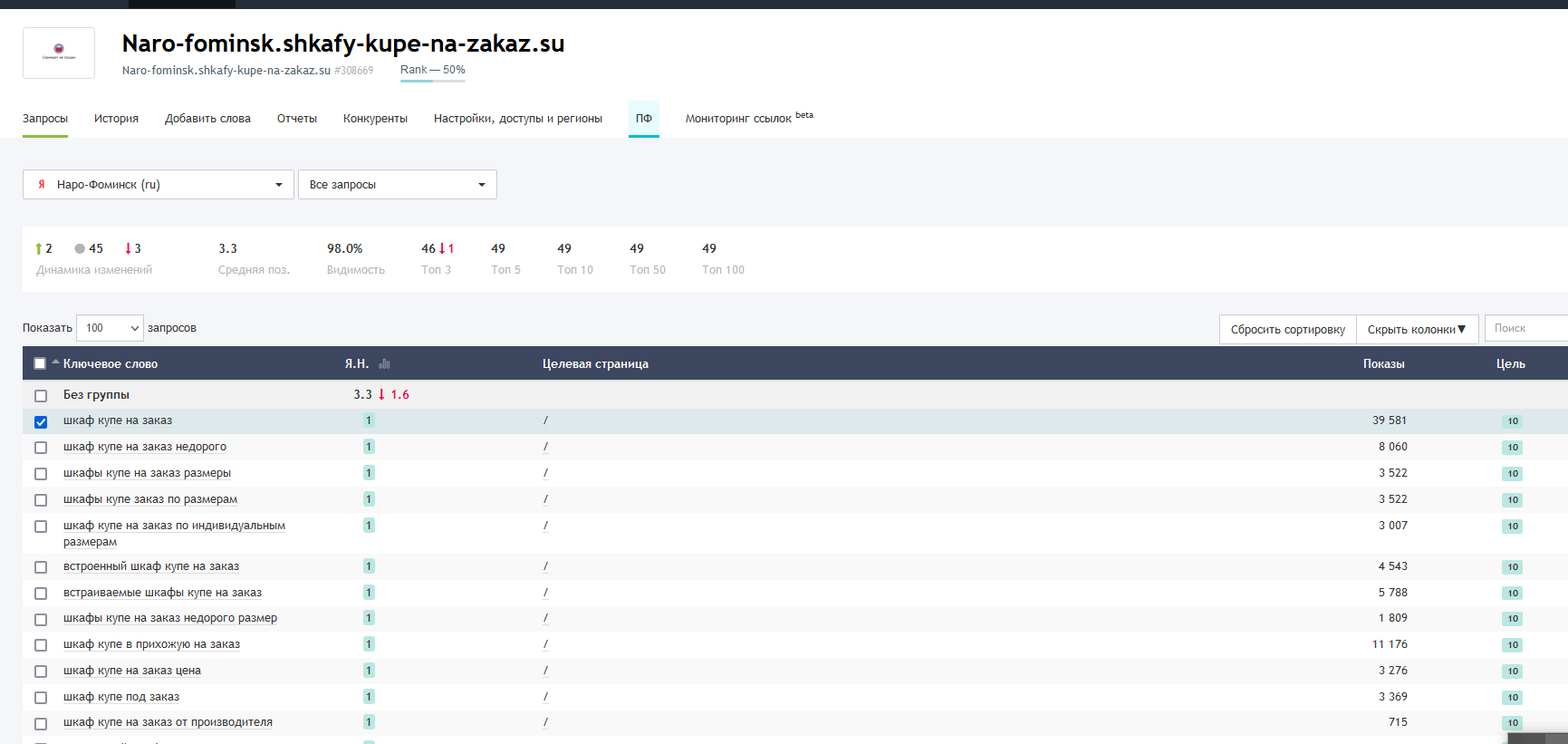Switch to the Конкуренты tab
This screenshot has height=744, width=1568.
click(375, 119)
